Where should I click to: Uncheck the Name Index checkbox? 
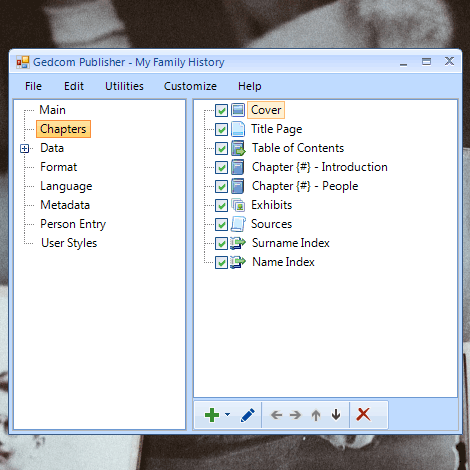221,262
